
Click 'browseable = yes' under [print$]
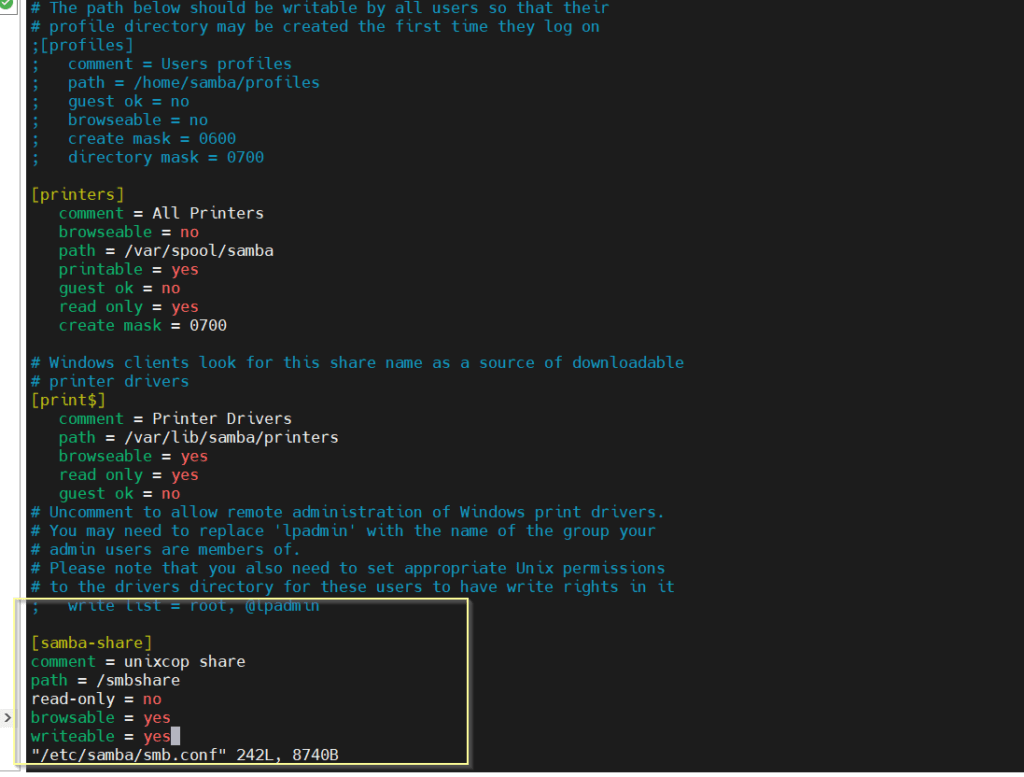pos(133,456)
